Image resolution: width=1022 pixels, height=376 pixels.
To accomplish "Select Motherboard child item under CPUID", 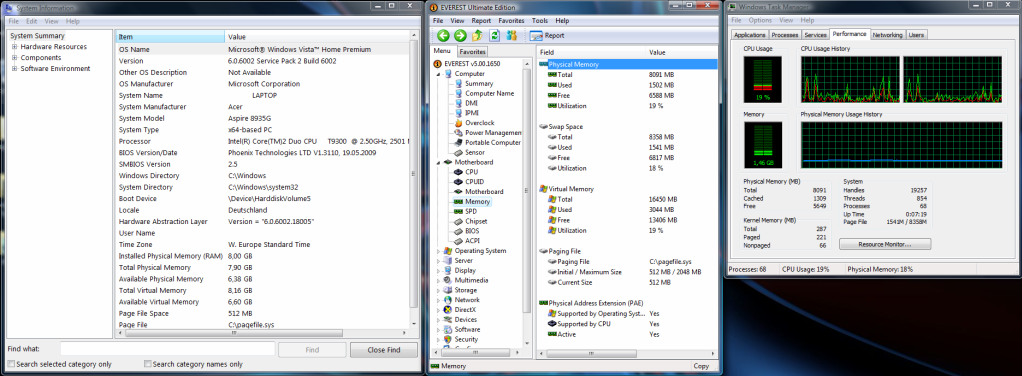I will [x=484, y=192].
